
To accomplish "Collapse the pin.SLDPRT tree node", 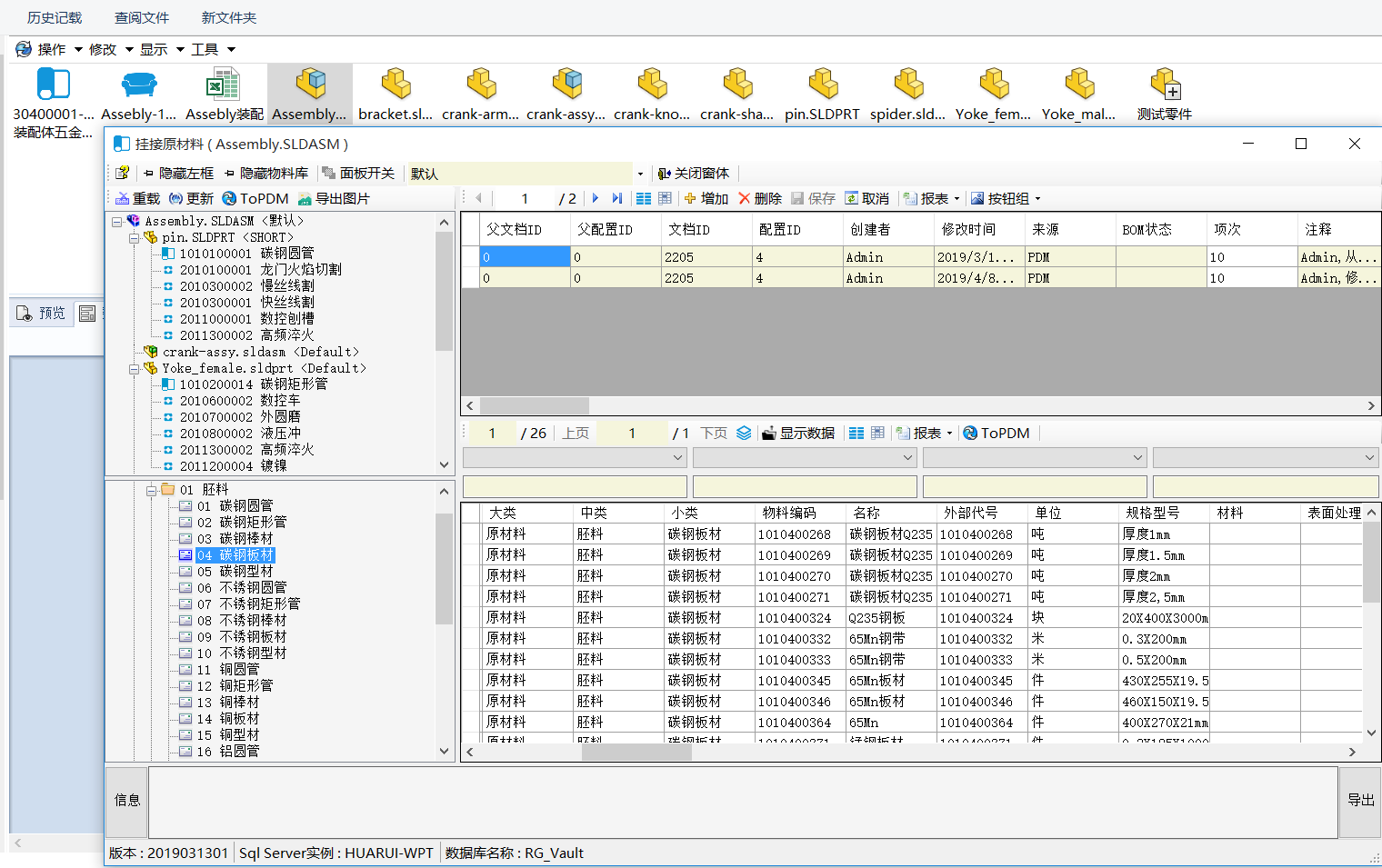I will pyautogui.click(x=134, y=238).
